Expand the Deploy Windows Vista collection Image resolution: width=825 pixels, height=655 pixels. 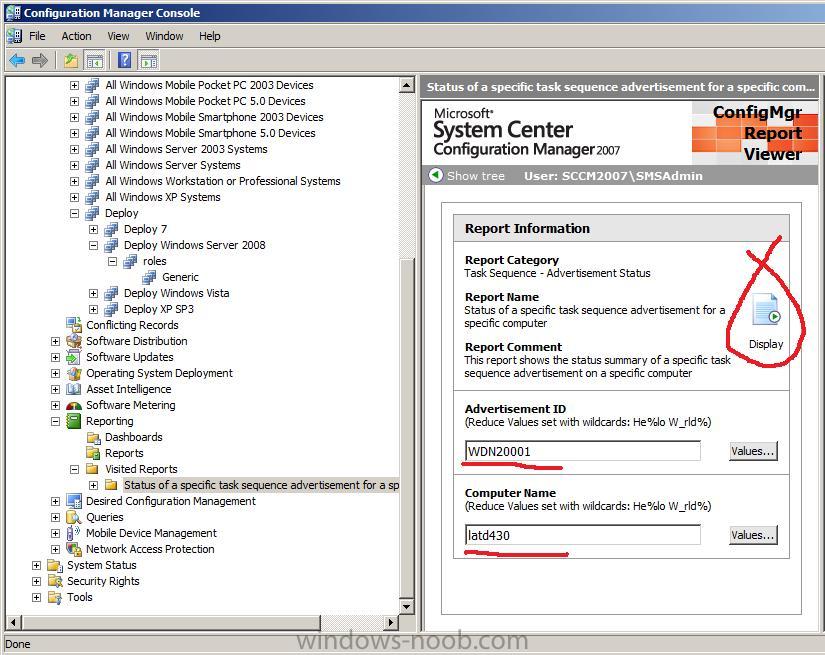[93, 293]
